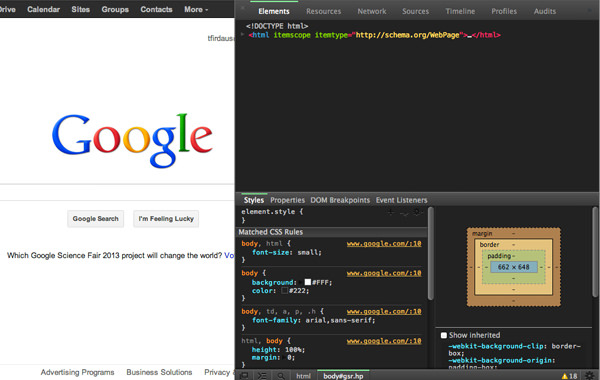The width and height of the screenshot is (600, 380).
Task: Open Styles pane gear options icon
Action: click(417, 212)
